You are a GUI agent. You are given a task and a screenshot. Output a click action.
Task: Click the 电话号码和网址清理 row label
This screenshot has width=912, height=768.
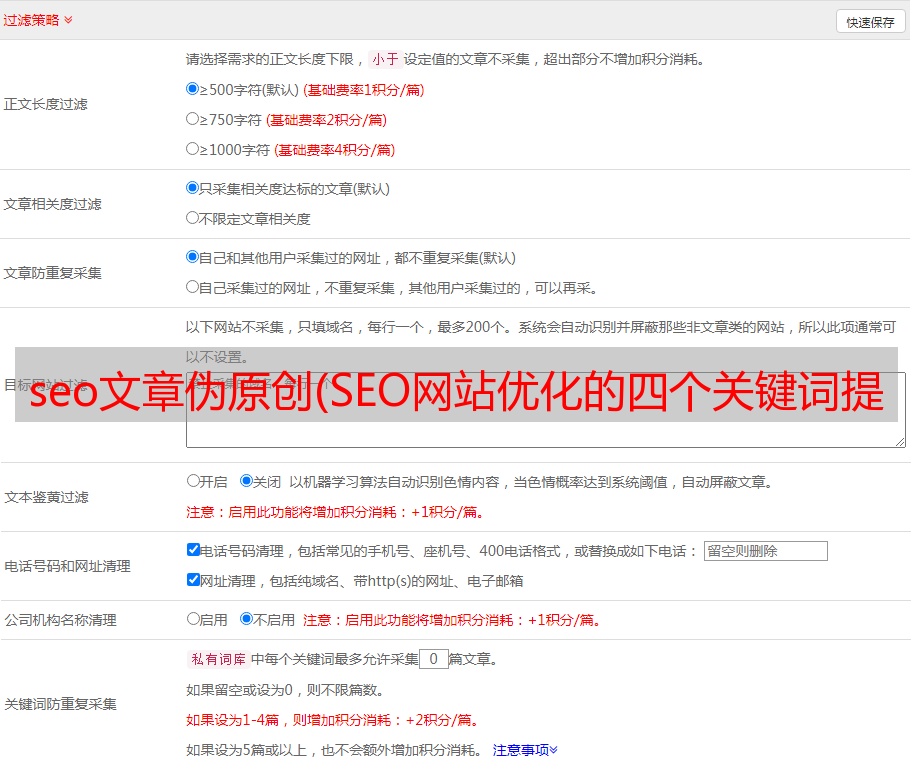(x=67, y=566)
